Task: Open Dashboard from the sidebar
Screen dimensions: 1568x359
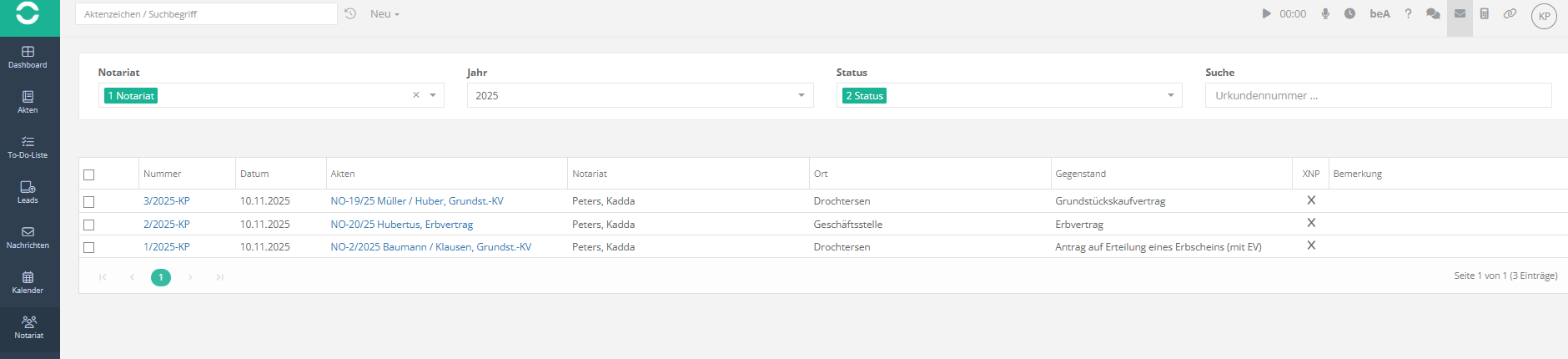Action: [x=28, y=57]
